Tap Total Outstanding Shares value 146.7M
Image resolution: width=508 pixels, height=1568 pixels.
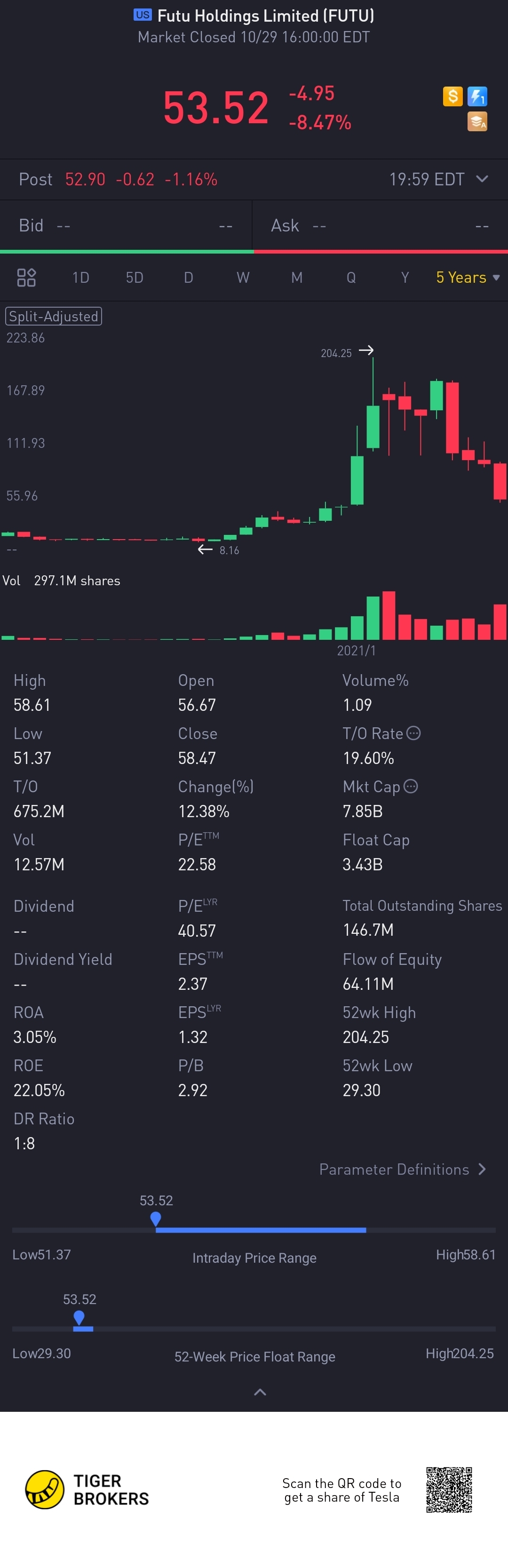click(368, 930)
